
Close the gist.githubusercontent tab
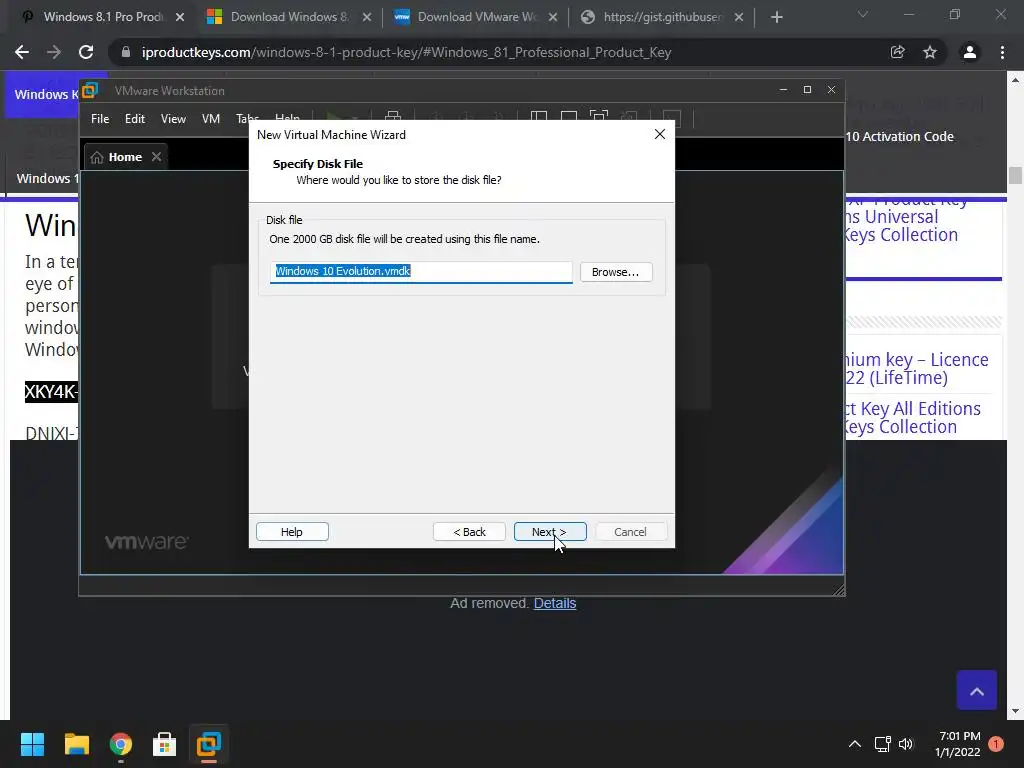(x=739, y=18)
